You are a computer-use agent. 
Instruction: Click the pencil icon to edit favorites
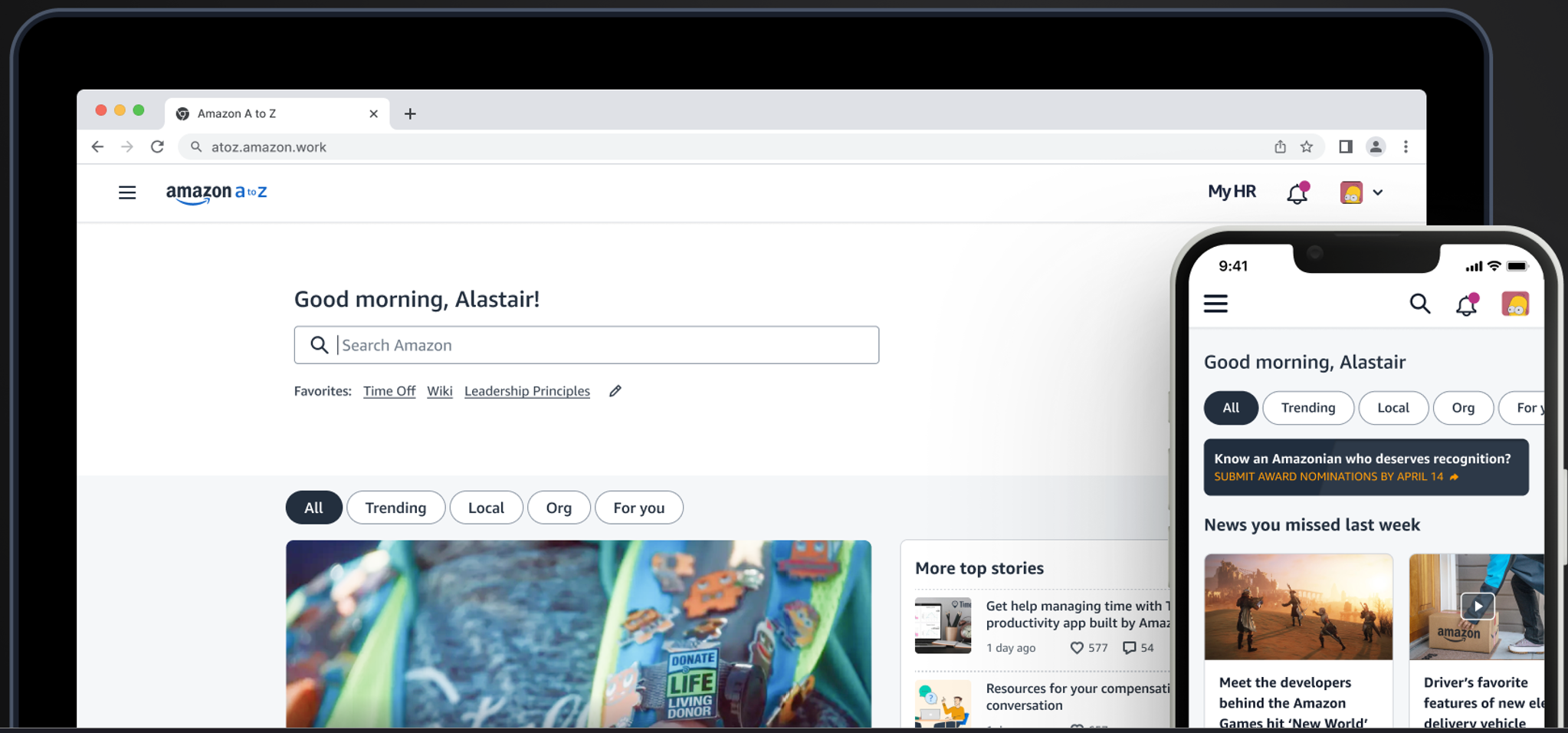pyautogui.click(x=615, y=391)
